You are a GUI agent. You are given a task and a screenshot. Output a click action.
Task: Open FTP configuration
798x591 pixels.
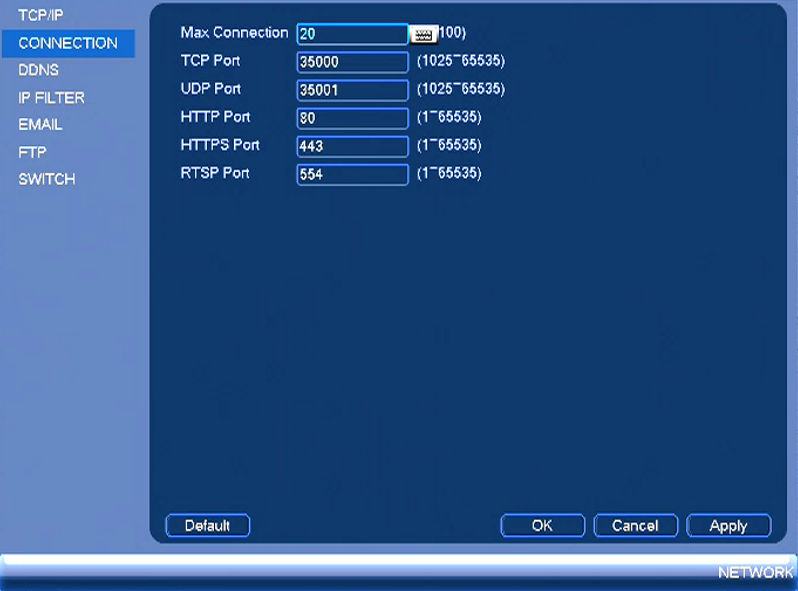[x=32, y=152]
